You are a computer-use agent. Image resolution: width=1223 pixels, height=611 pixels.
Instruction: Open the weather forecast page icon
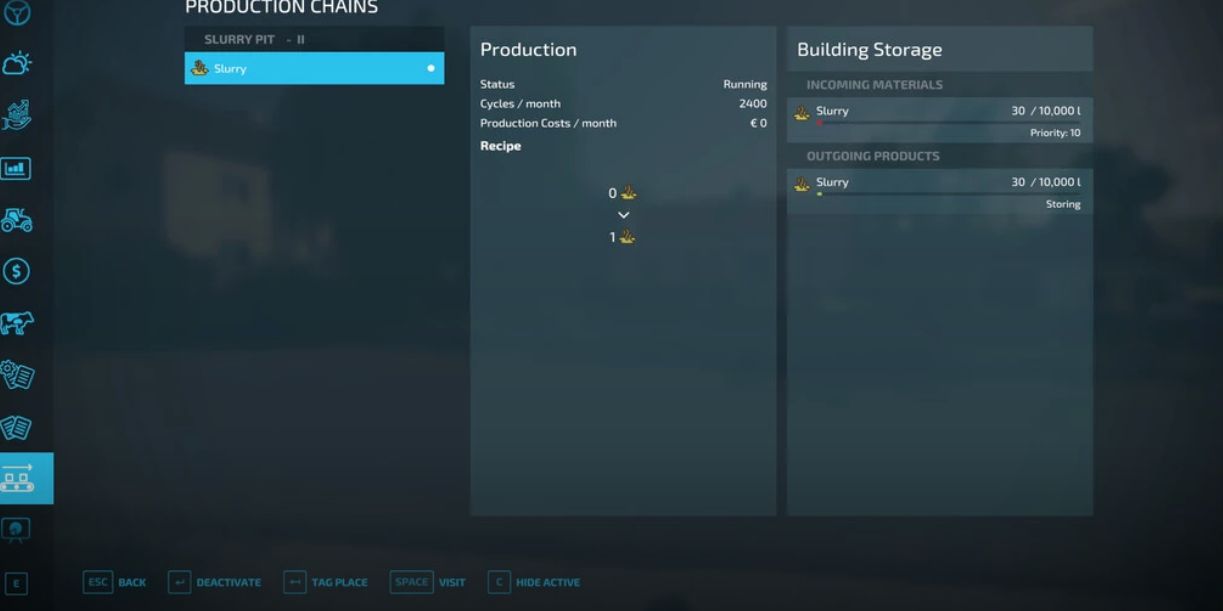coord(17,65)
